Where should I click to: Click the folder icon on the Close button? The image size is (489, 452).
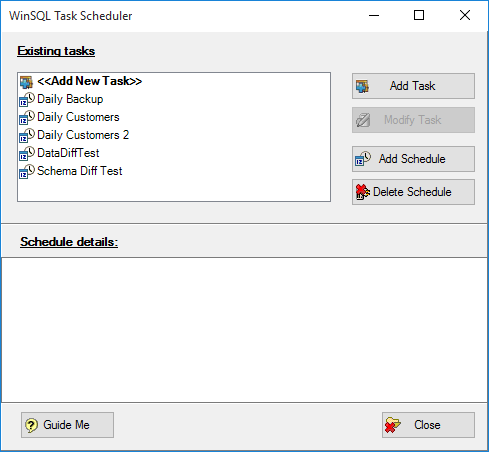pyautogui.click(x=393, y=425)
